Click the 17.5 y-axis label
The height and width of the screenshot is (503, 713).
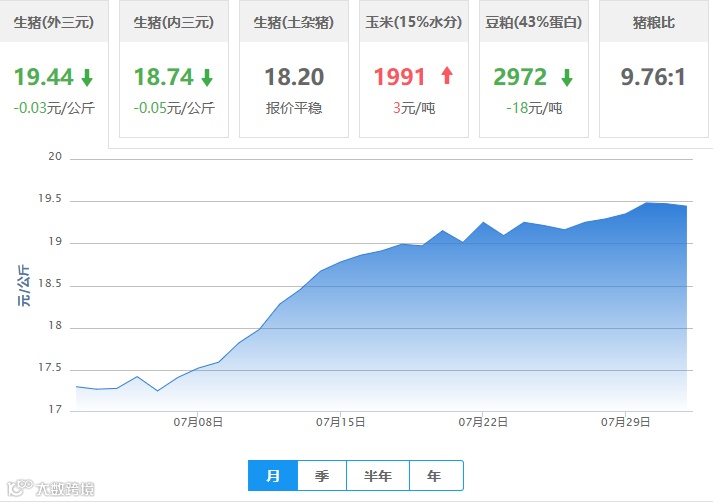(x=50, y=367)
